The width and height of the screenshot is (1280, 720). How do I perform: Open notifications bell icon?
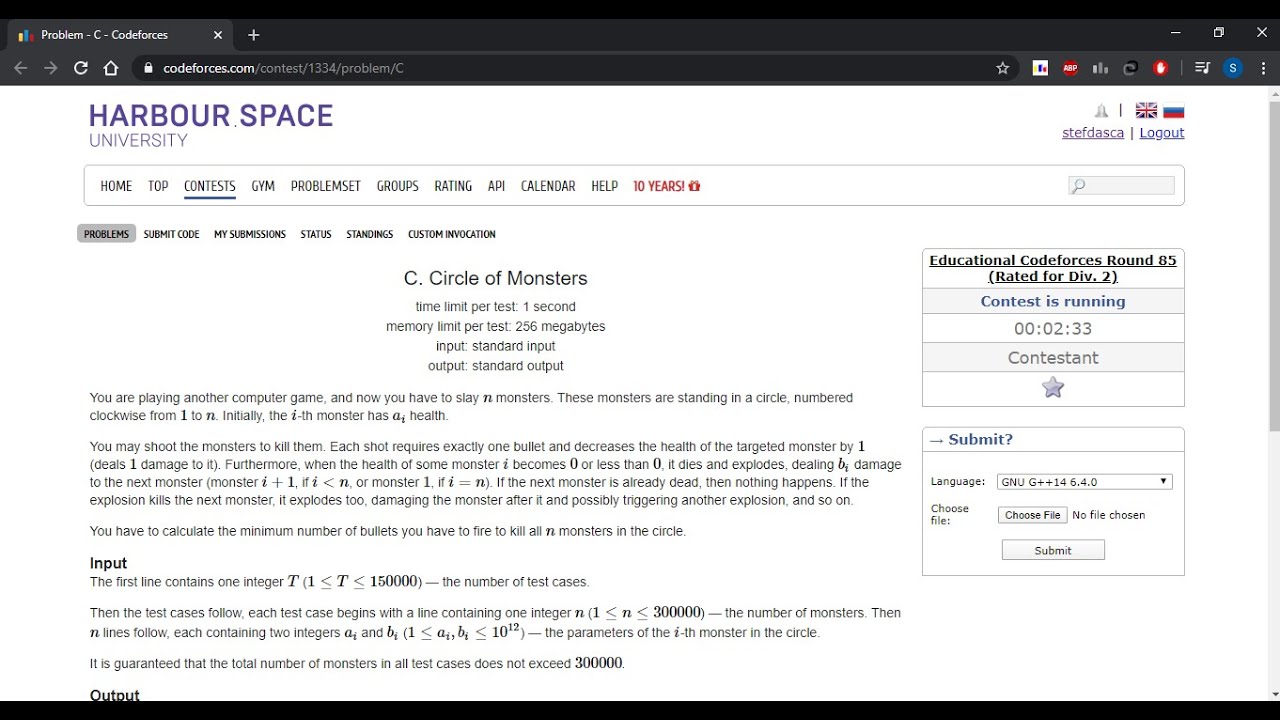tap(1101, 111)
